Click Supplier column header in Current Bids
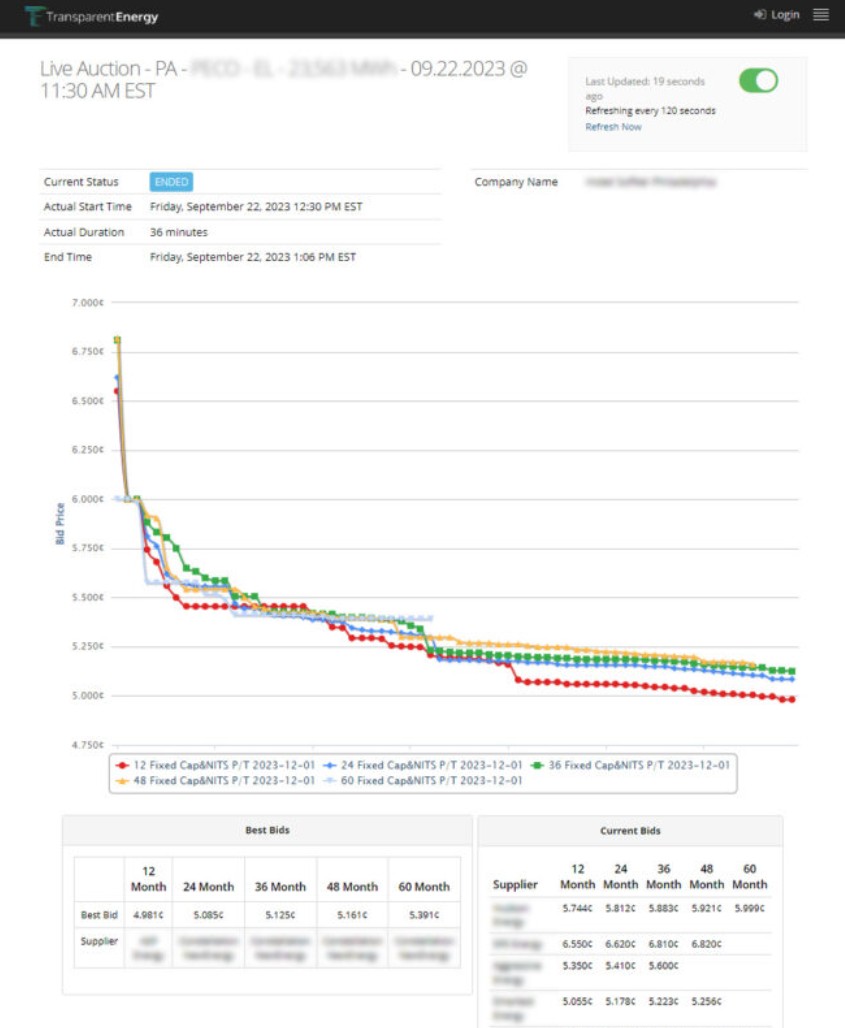 515,884
